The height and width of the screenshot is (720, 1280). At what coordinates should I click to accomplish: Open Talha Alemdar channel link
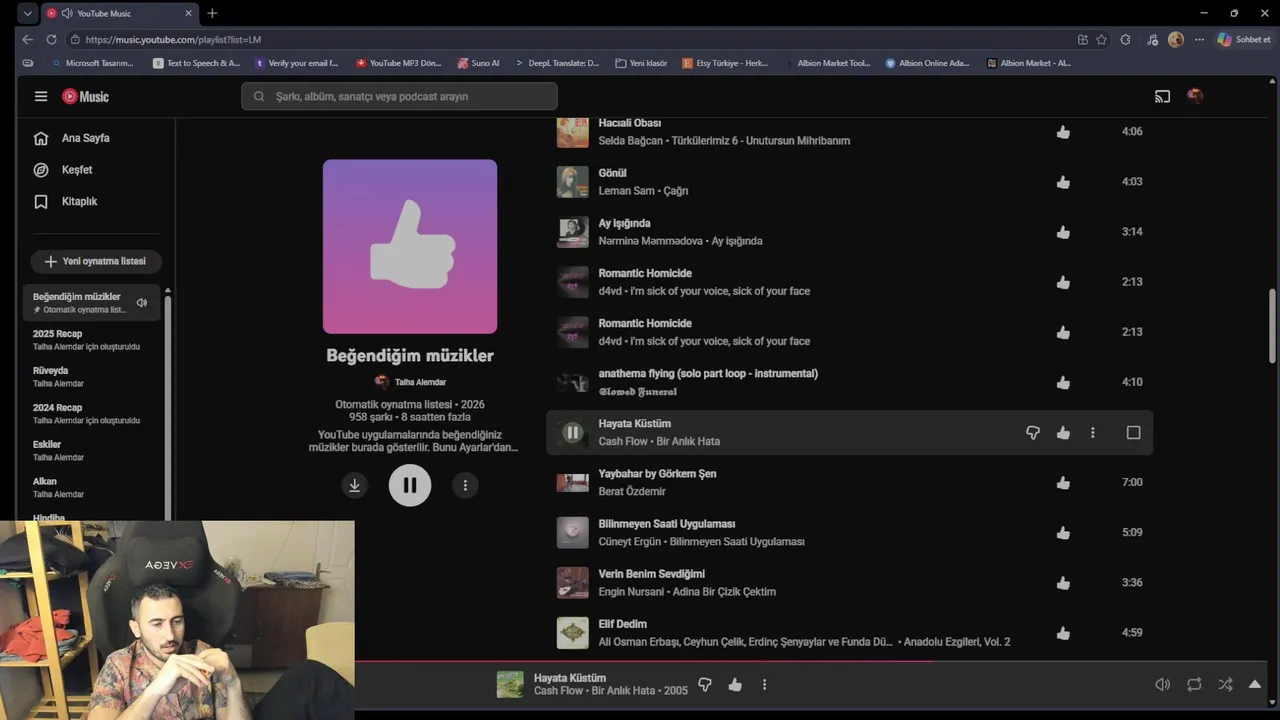pos(420,382)
